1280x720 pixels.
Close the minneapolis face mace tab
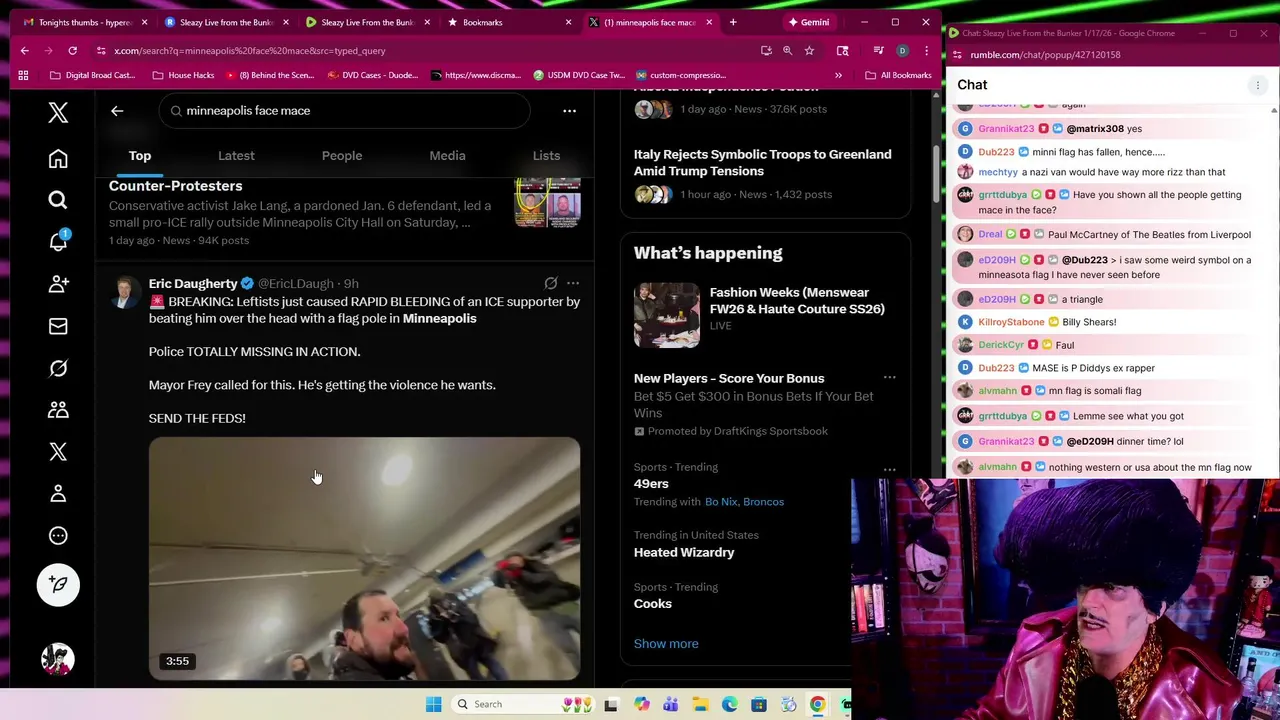tap(710, 22)
